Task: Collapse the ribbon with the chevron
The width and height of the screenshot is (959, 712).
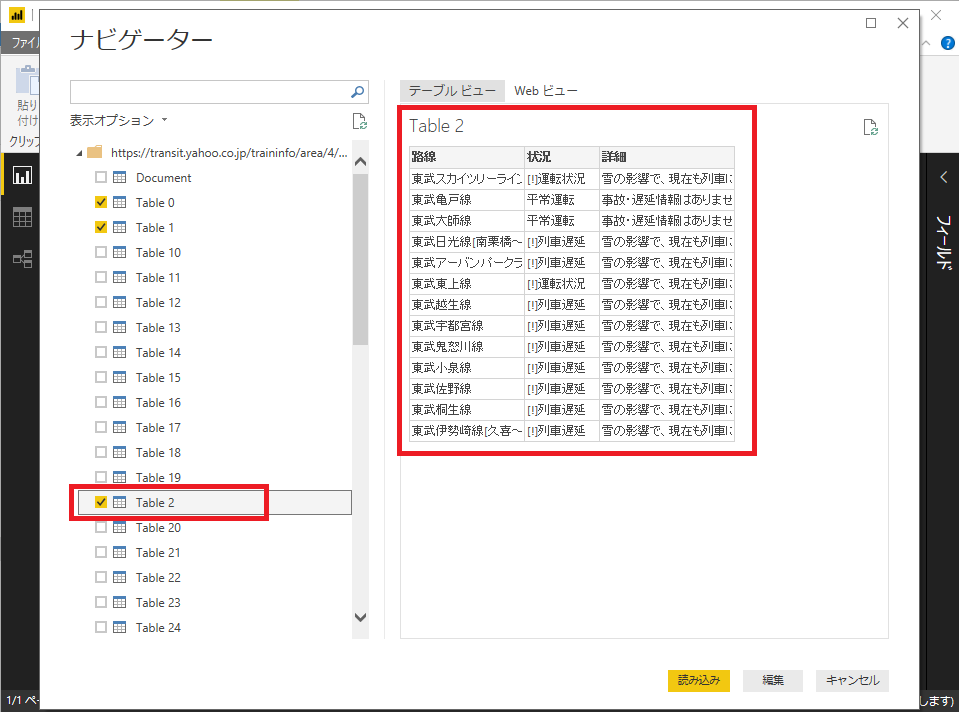Action: [926, 43]
